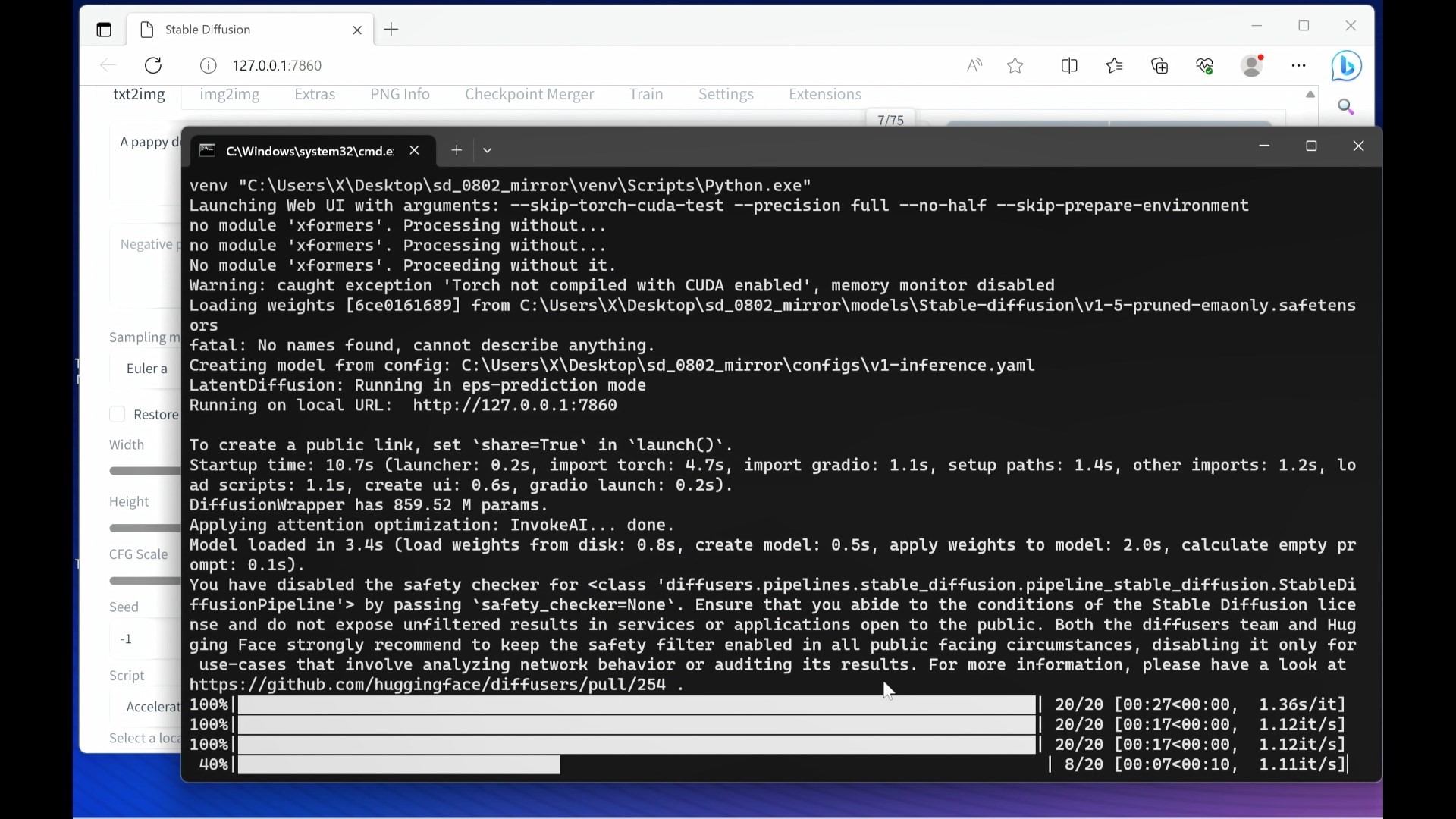
Task: Minimize the browser window
Action: tap(1257, 26)
